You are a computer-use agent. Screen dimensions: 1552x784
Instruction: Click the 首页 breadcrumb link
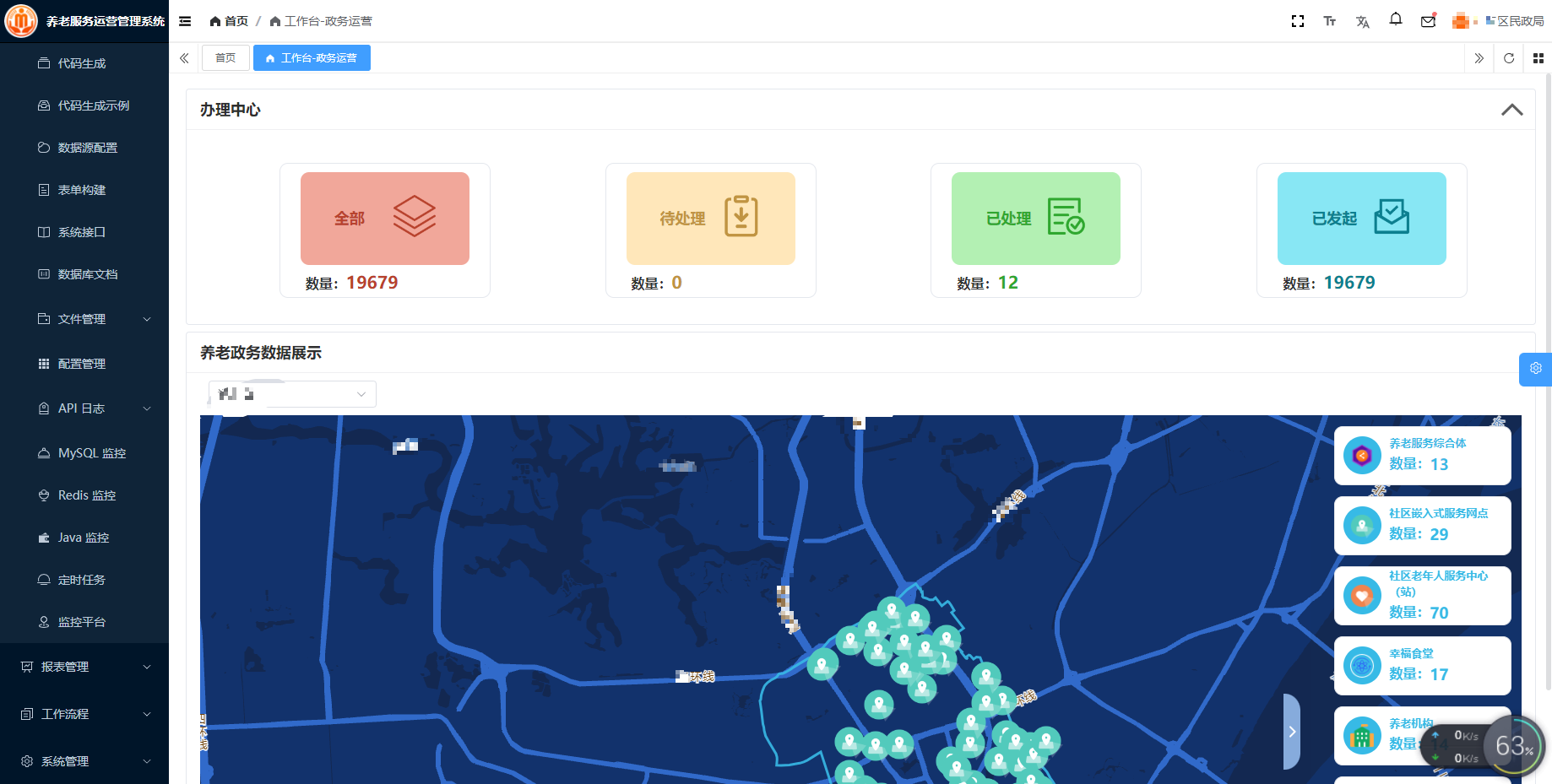[x=229, y=21]
